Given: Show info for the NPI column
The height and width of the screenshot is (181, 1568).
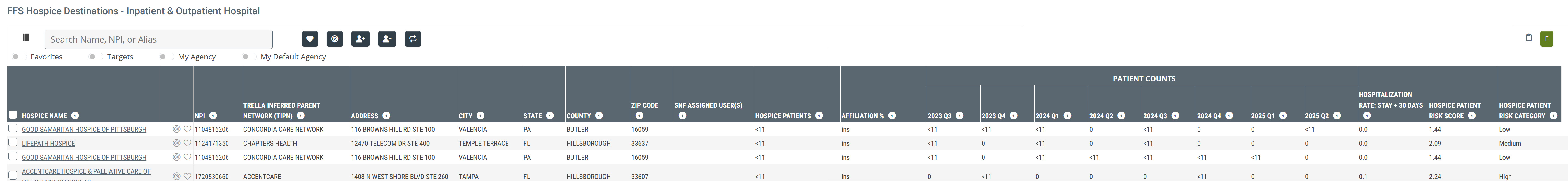Looking at the screenshot, I should [x=213, y=116].
